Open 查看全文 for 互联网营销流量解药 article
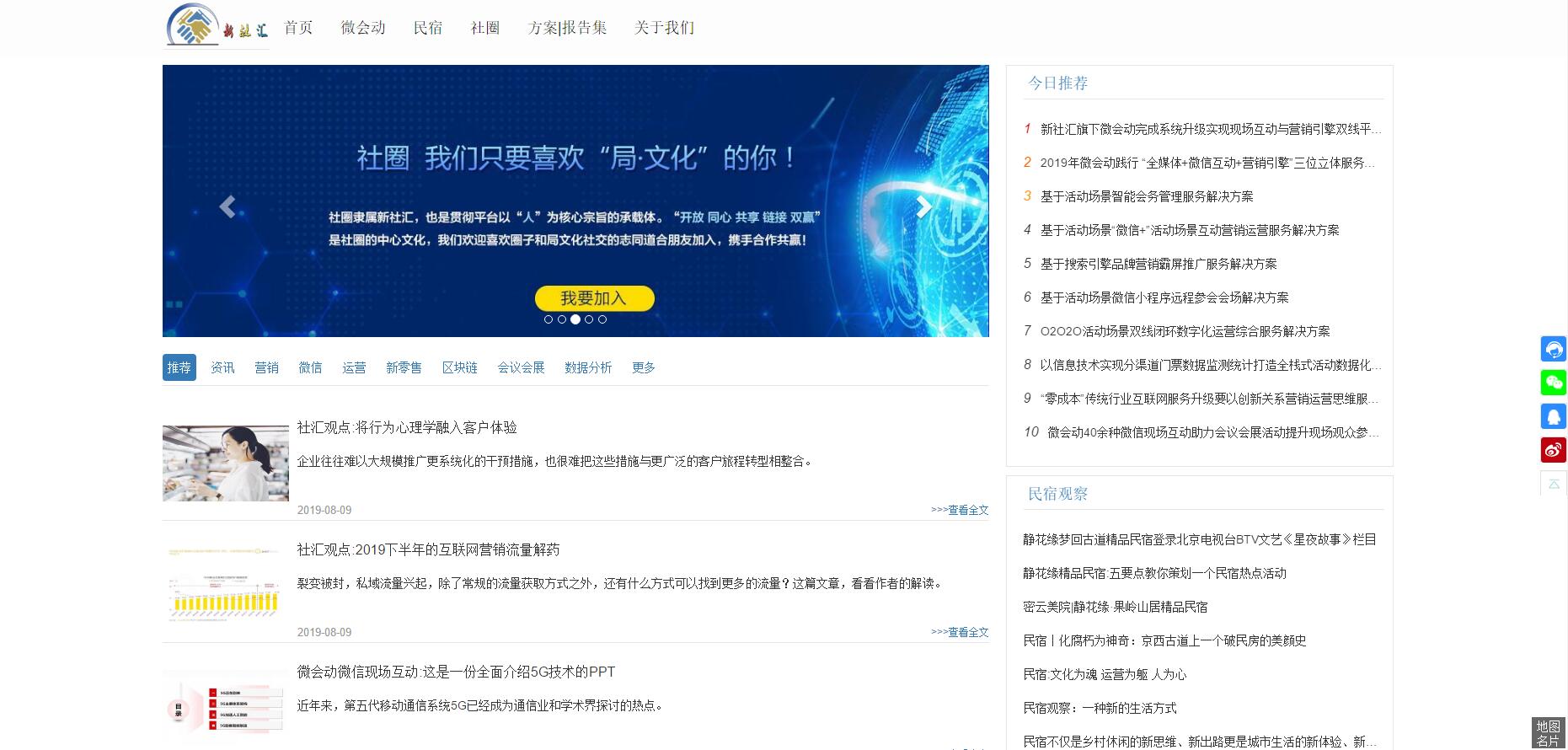Viewport: 1568px width, 750px height. tap(960, 632)
